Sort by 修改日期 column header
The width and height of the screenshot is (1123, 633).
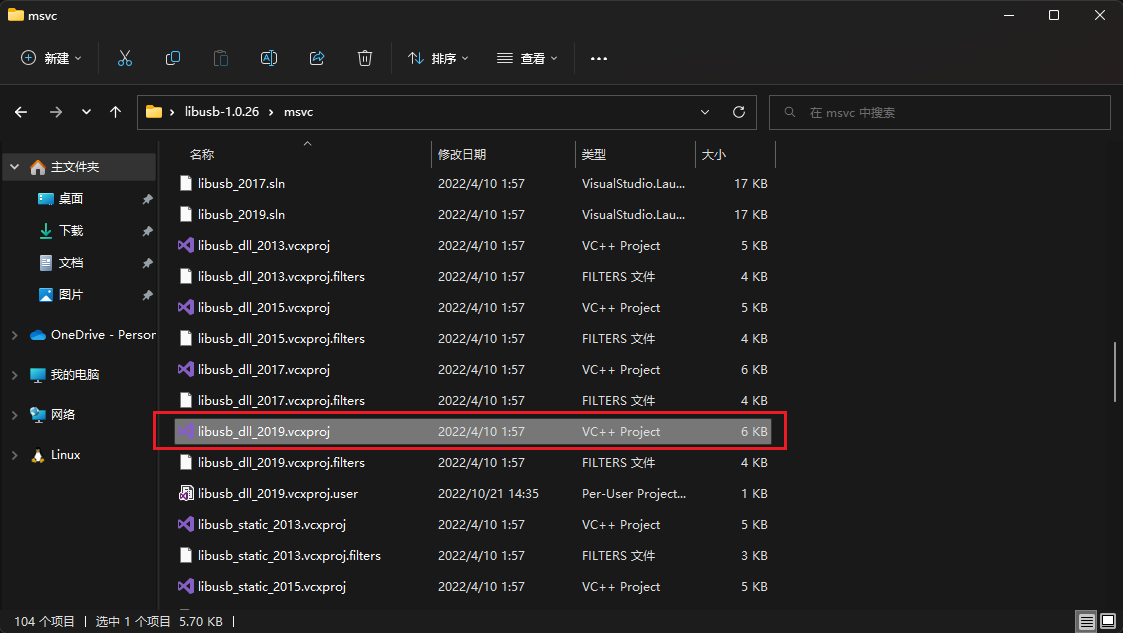click(462, 154)
